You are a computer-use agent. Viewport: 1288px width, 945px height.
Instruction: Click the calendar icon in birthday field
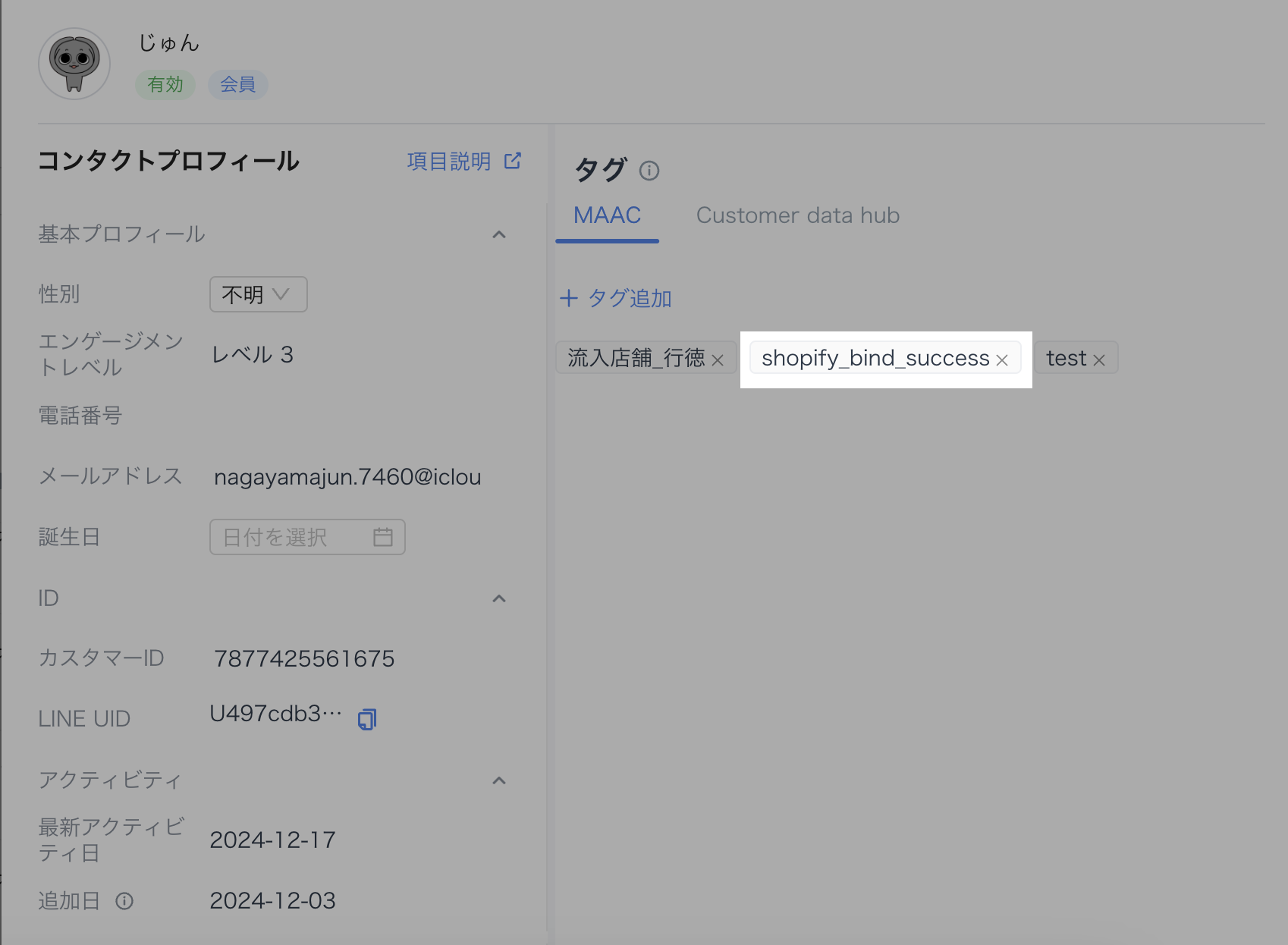pos(383,537)
